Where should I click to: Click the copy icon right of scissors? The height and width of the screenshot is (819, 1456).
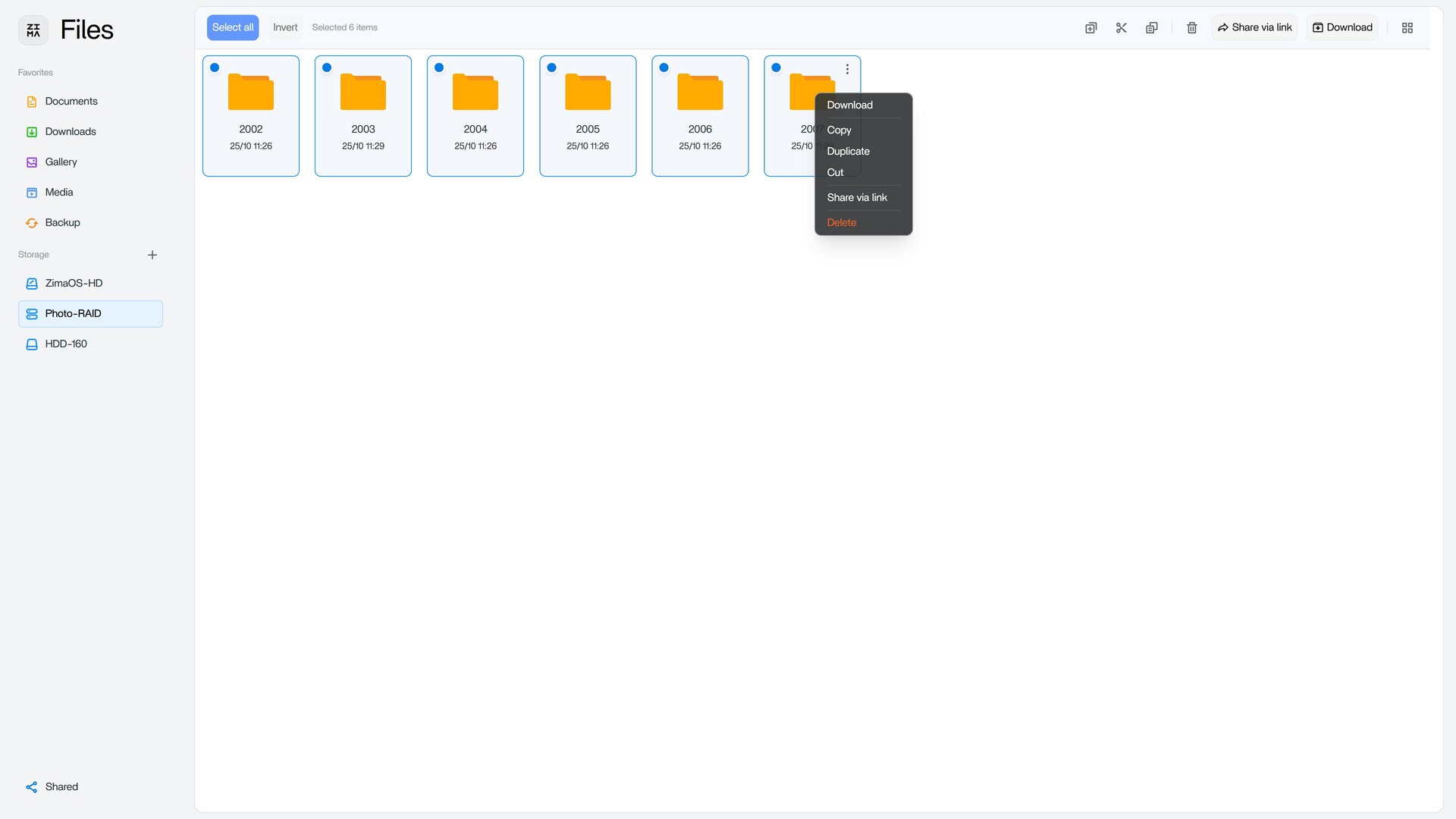(1151, 28)
